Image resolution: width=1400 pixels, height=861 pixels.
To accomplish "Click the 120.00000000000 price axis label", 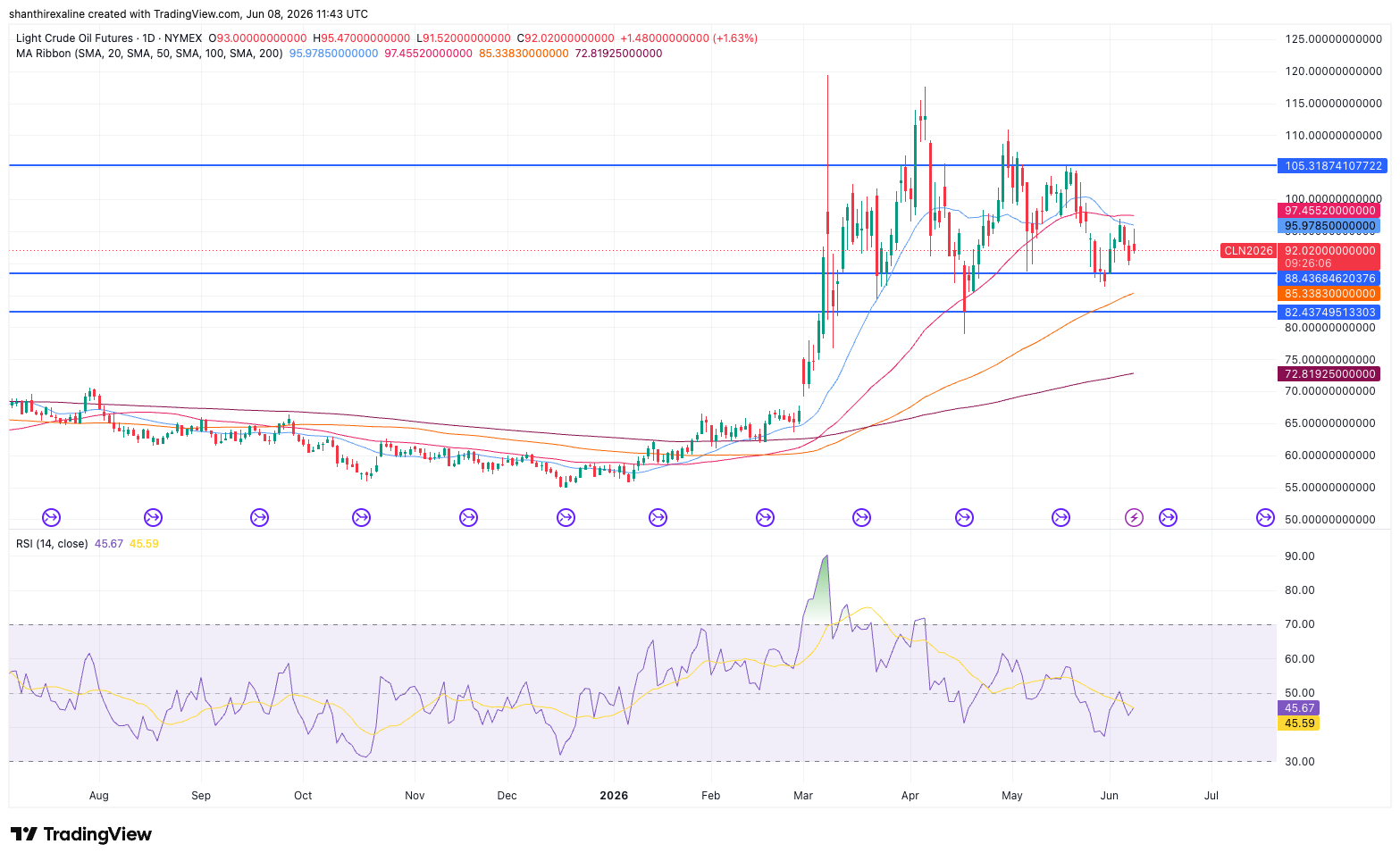I will 1333,71.
